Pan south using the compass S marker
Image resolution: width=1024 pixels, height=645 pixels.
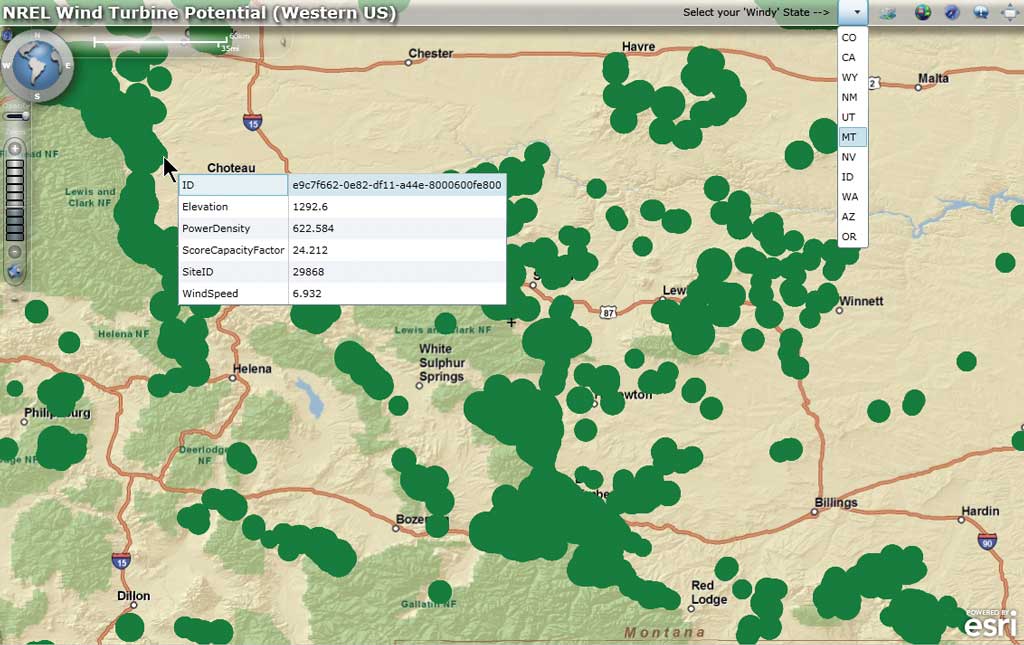coord(37,97)
